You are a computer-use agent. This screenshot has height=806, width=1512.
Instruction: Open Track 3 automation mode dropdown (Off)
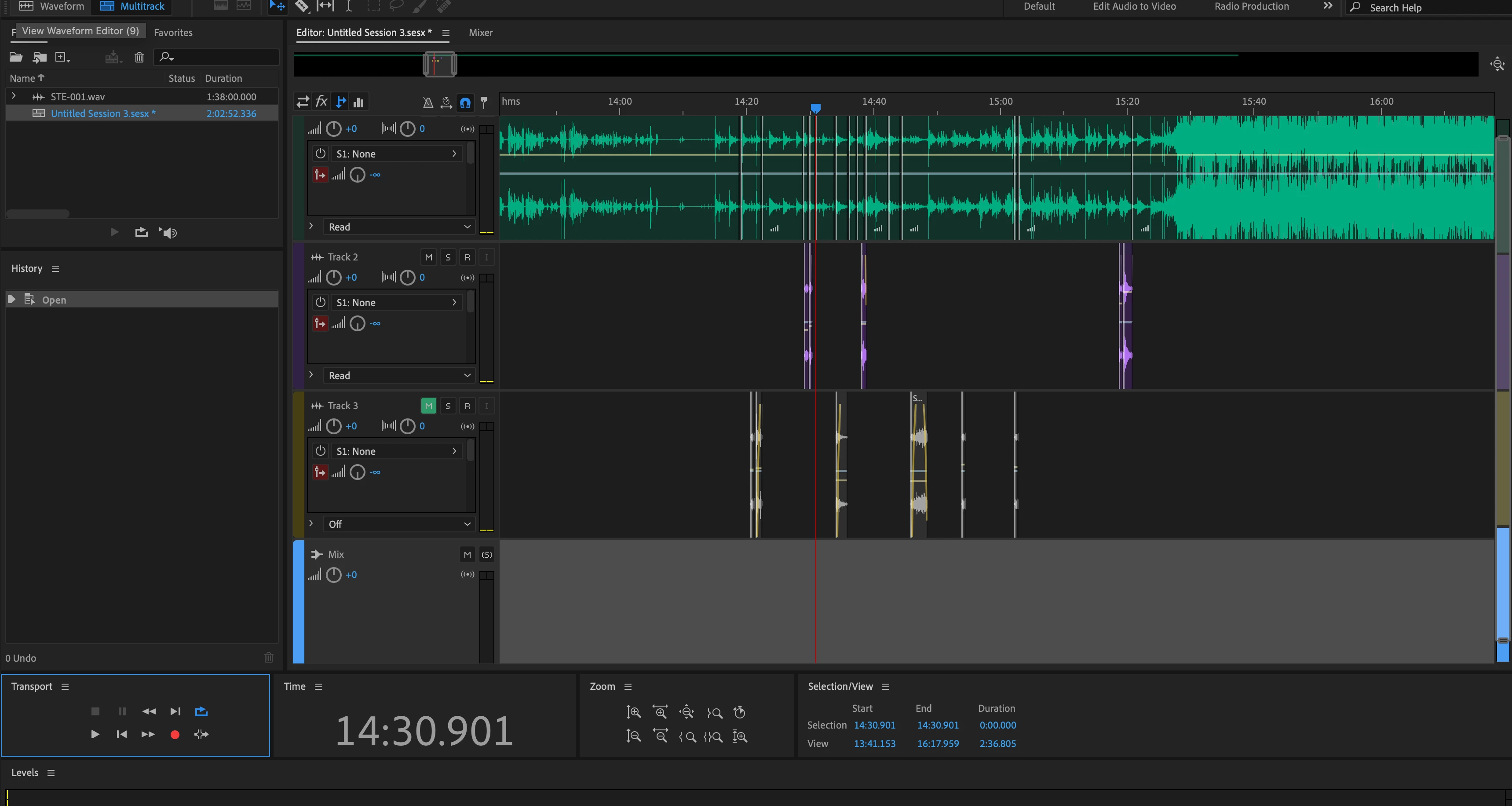[x=399, y=524]
